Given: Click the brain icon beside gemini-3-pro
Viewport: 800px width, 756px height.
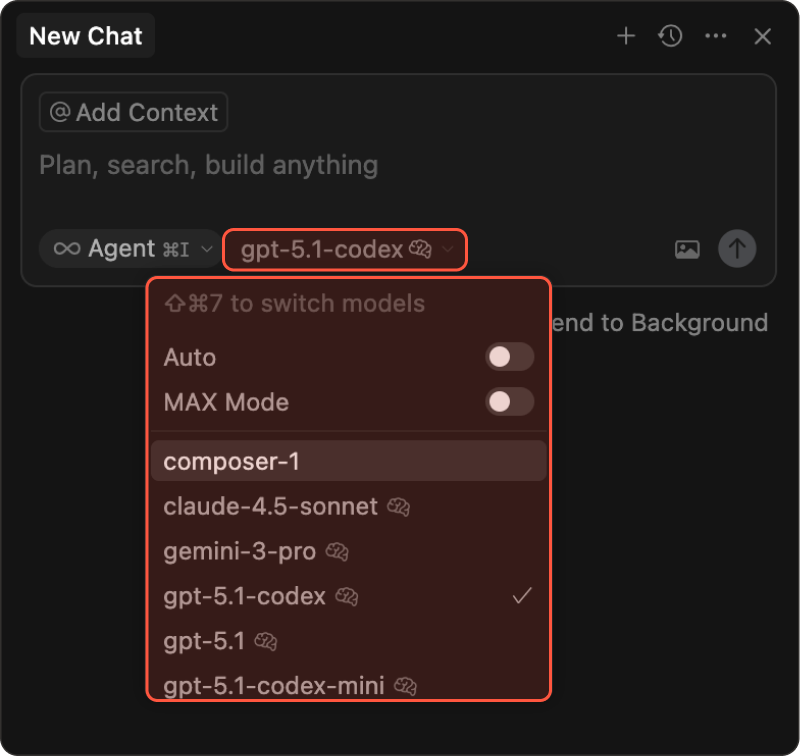Looking at the screenshot, I should pyautogui.click(x=337, y=552).
